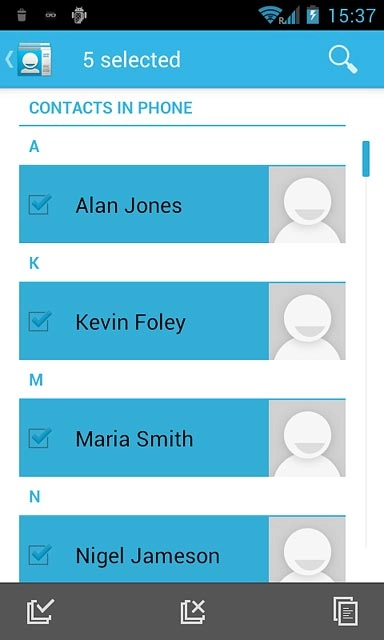Screen dimensions: 384x640
Task: Tap the Wi-Fi status icon
Action: 270,15
